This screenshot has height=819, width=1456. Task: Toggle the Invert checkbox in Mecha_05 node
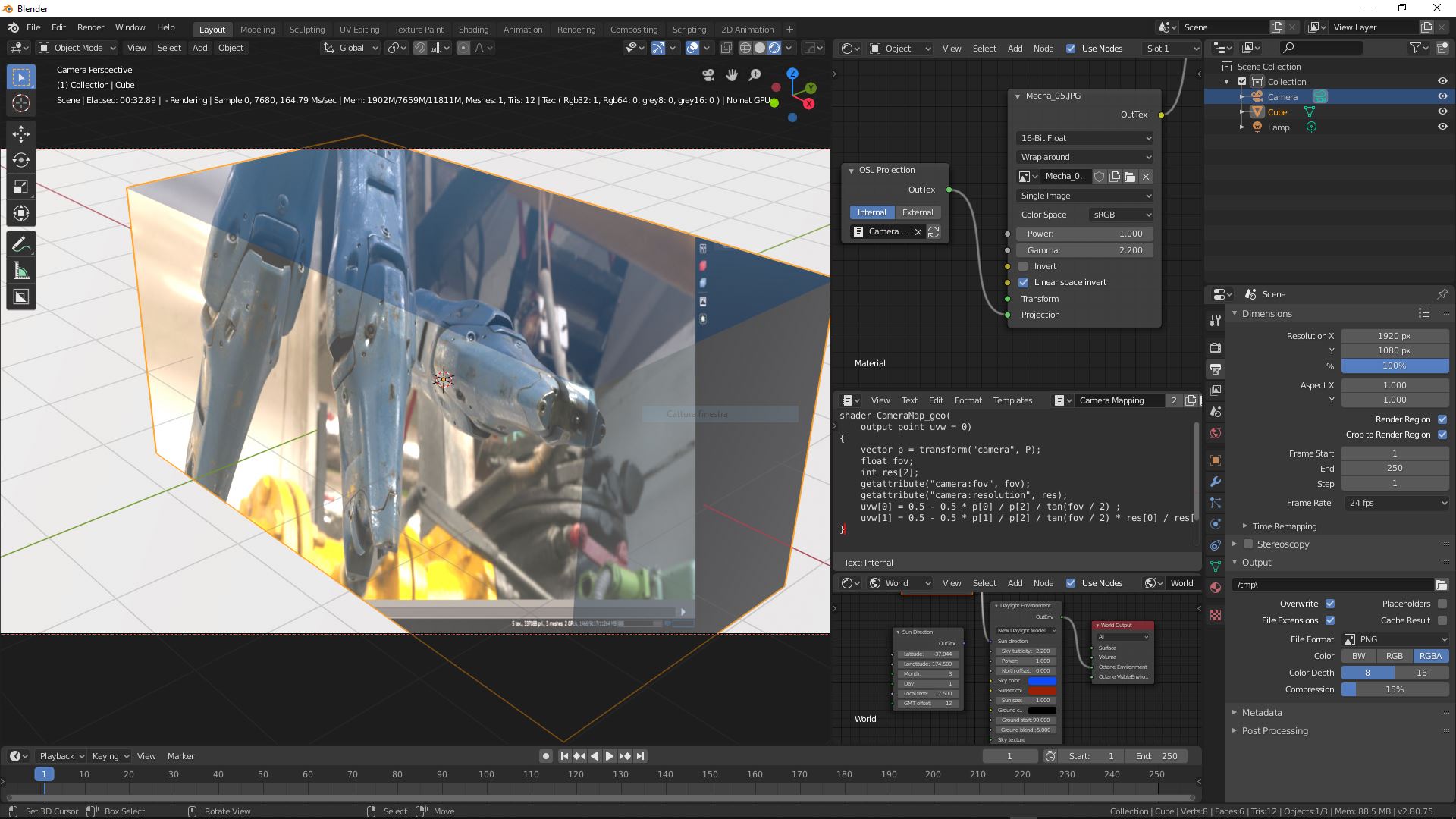[1024, 266]
